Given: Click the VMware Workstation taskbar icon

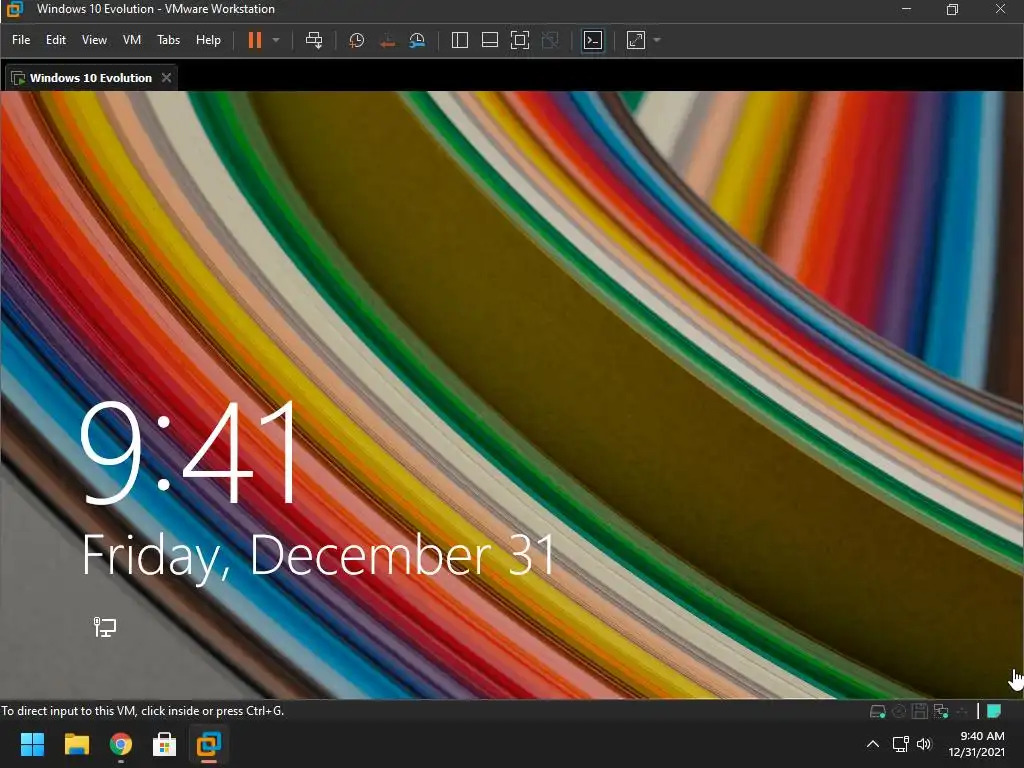Looking at the screenshot, I should [x=209, y=744].
